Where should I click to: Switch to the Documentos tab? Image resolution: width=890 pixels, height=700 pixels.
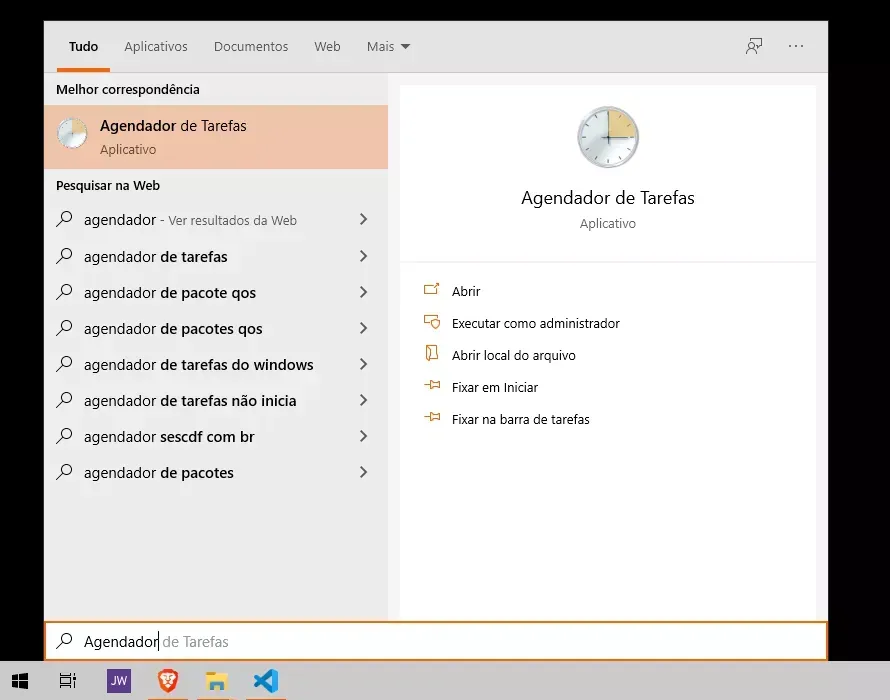pos(251,47)
